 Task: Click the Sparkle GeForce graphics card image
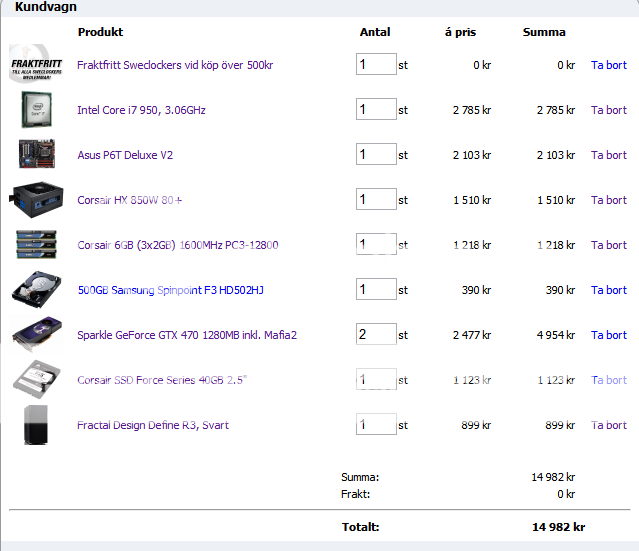[37, 335]
